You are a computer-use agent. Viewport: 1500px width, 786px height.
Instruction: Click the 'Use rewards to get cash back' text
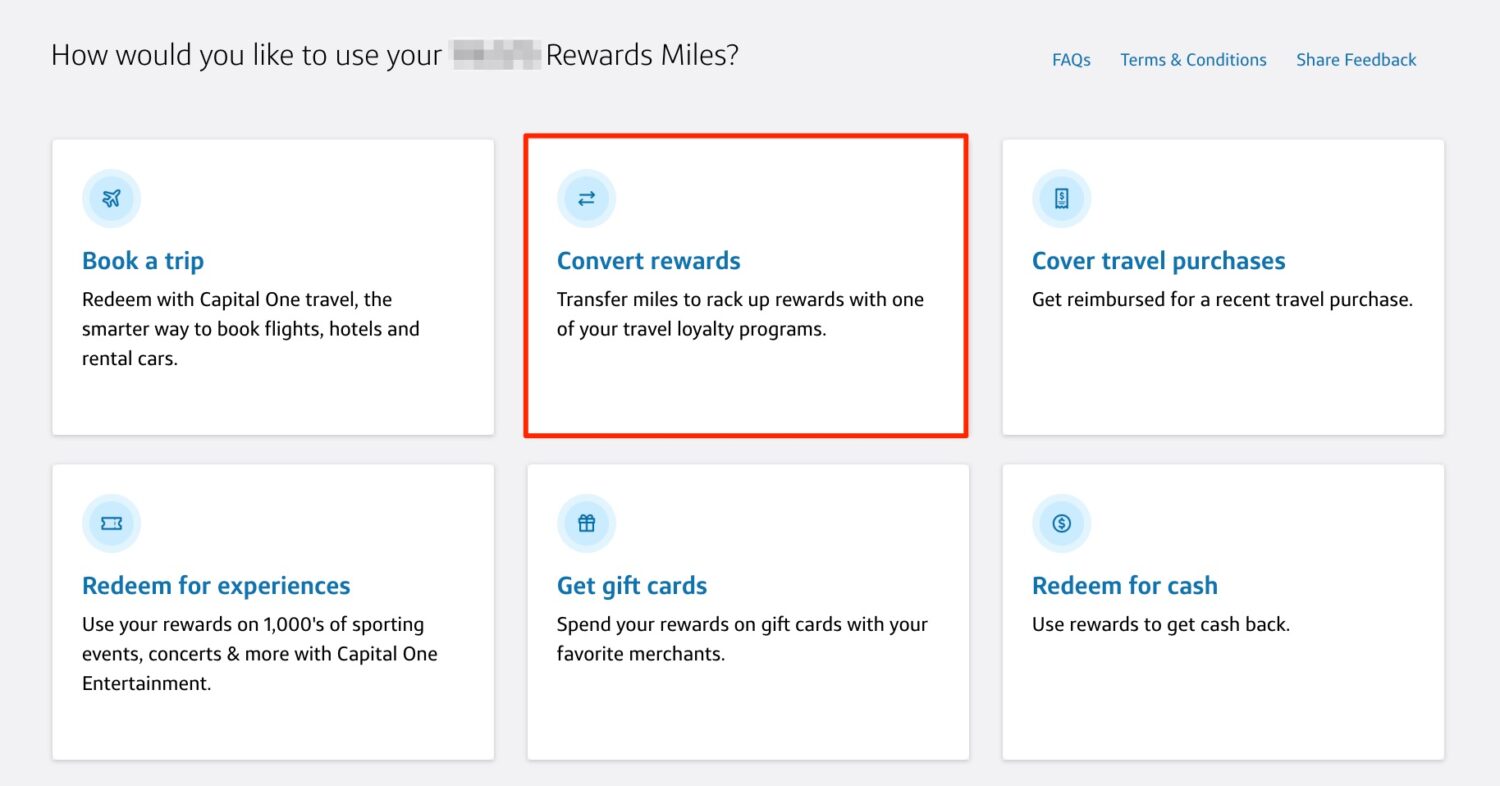click(x=1160, y=625)
